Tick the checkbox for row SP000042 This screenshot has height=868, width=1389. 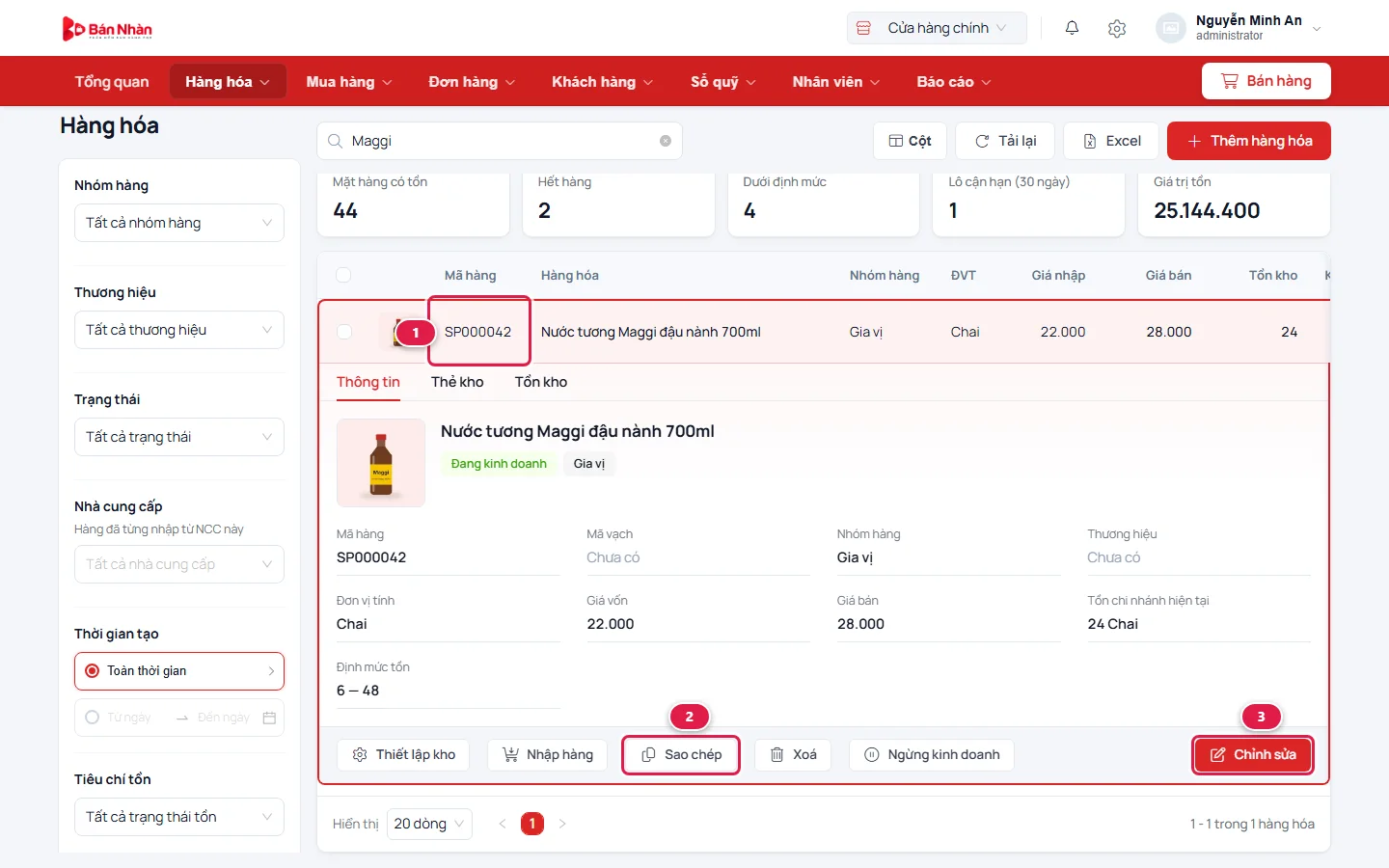click(343, 332)
